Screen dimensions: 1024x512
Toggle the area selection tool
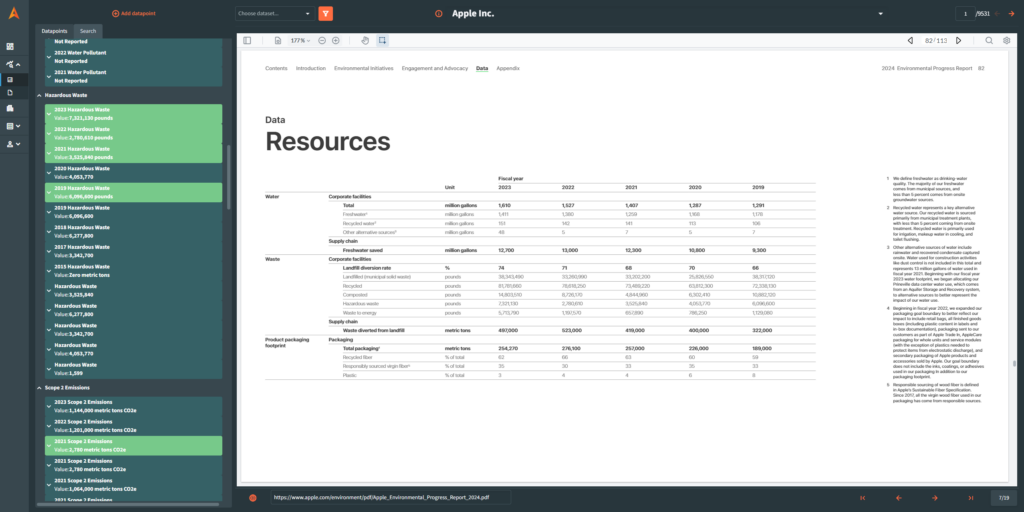point(383,40)
